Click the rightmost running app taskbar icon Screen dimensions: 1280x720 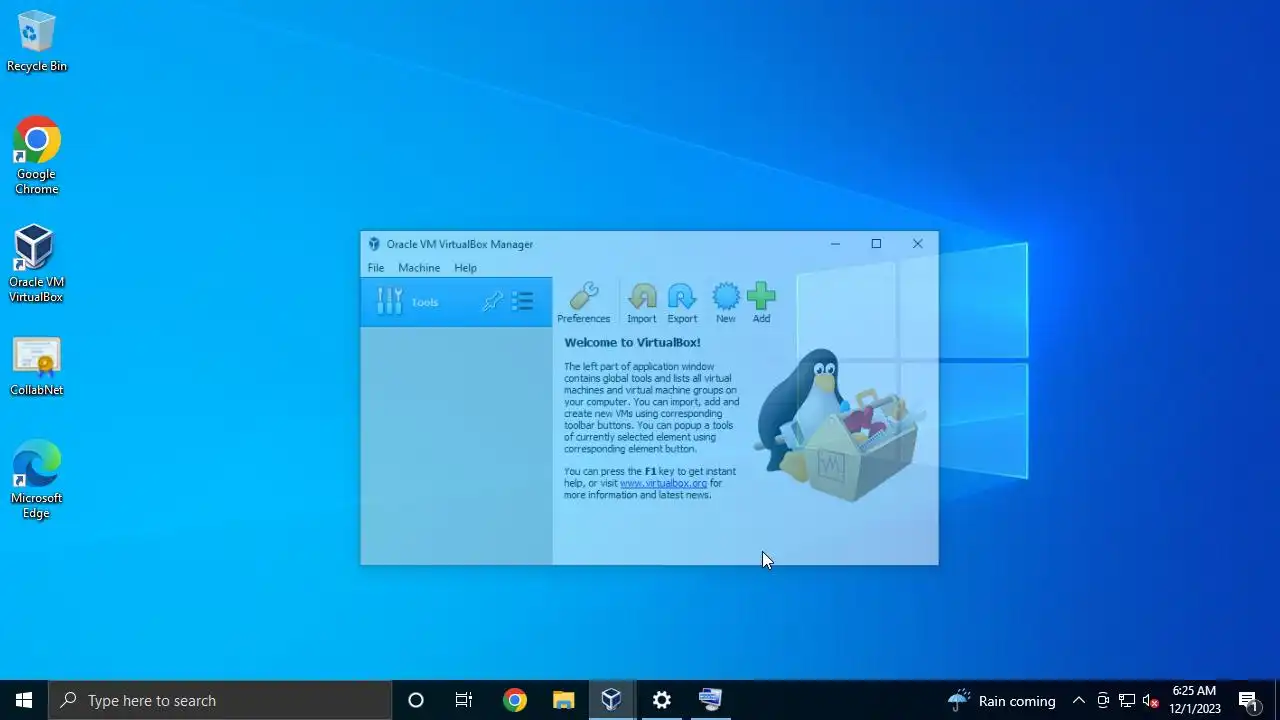click(710, 700)
